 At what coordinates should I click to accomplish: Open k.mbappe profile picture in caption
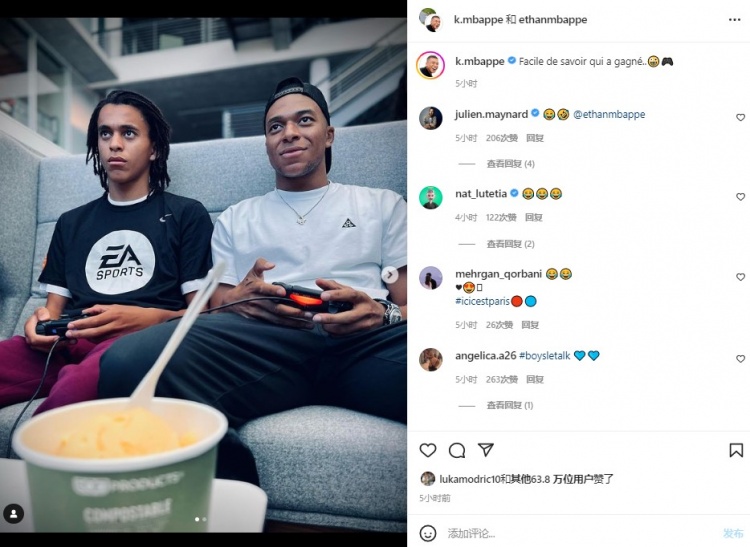click(x=430, y=65)
